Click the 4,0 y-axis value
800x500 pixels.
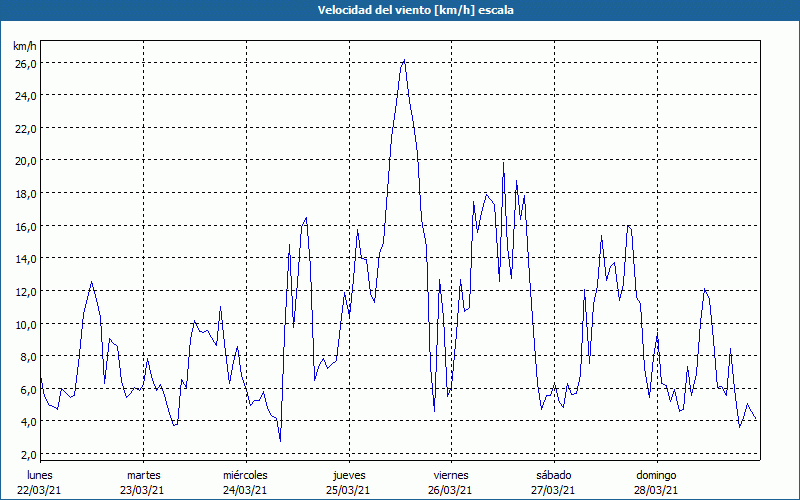pos(29,422)
